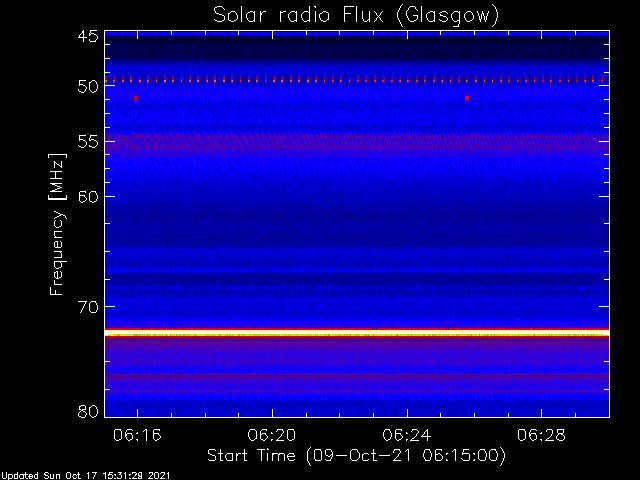Click the 06:16 time axis label
Image resolution: width=640 pixels, height=480 pixels.
tap(138, 435)
